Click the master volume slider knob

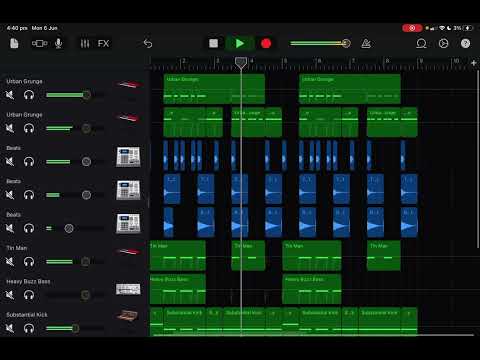(x=346, y=43)
